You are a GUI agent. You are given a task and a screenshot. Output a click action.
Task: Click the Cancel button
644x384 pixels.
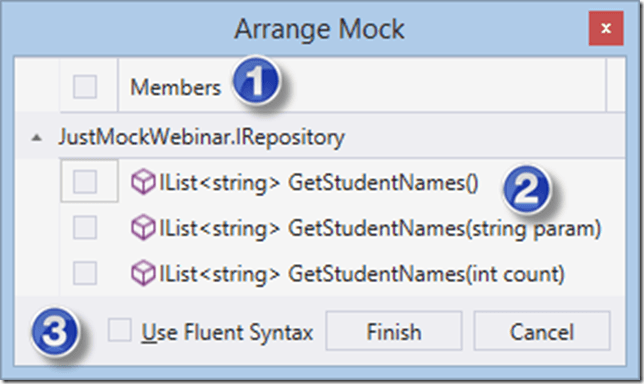pyautogui.click(x=542, y=331)
